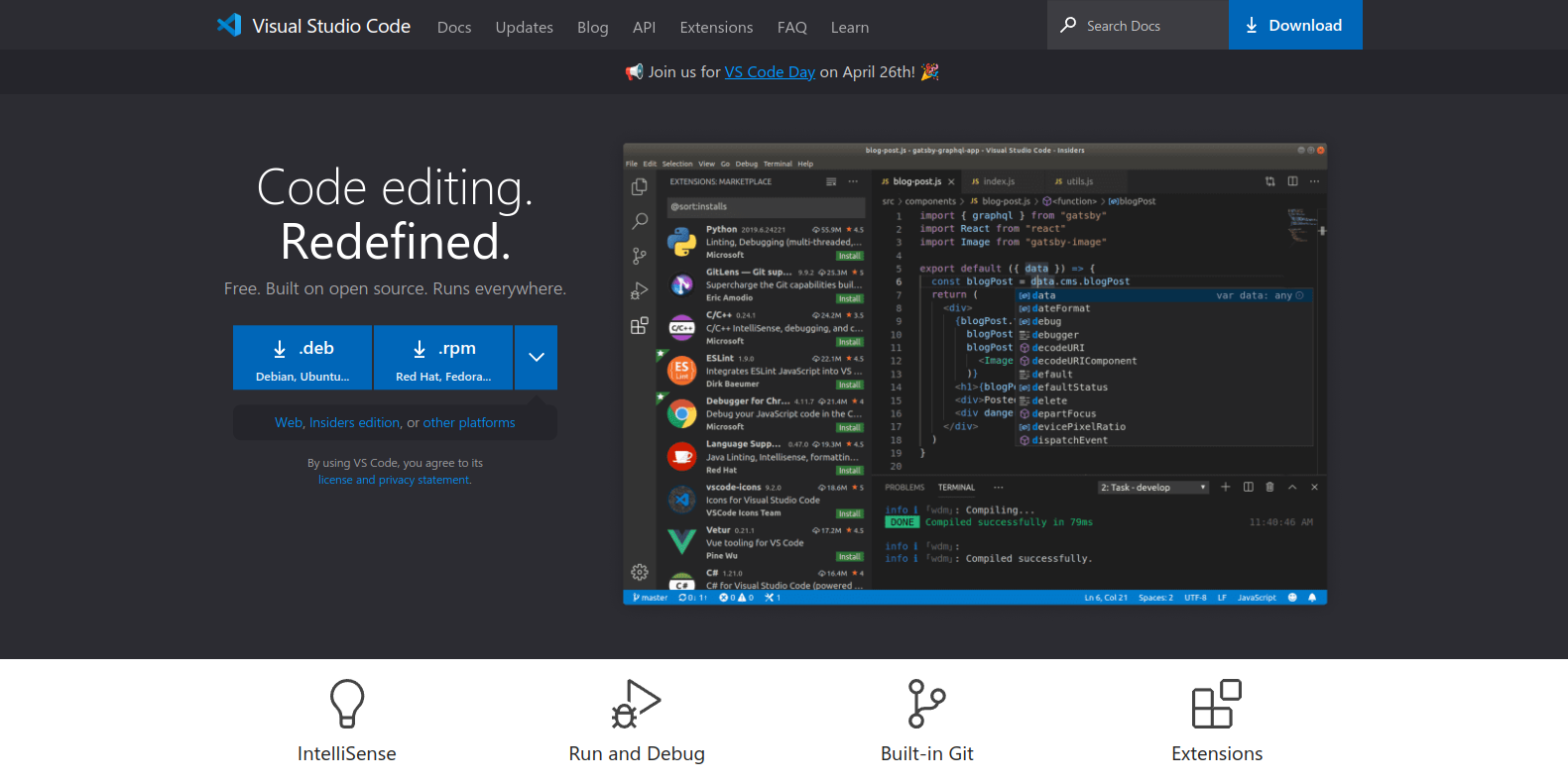Download the .rpm package for Red Hat, Fedora

click(x=443, y=358)
